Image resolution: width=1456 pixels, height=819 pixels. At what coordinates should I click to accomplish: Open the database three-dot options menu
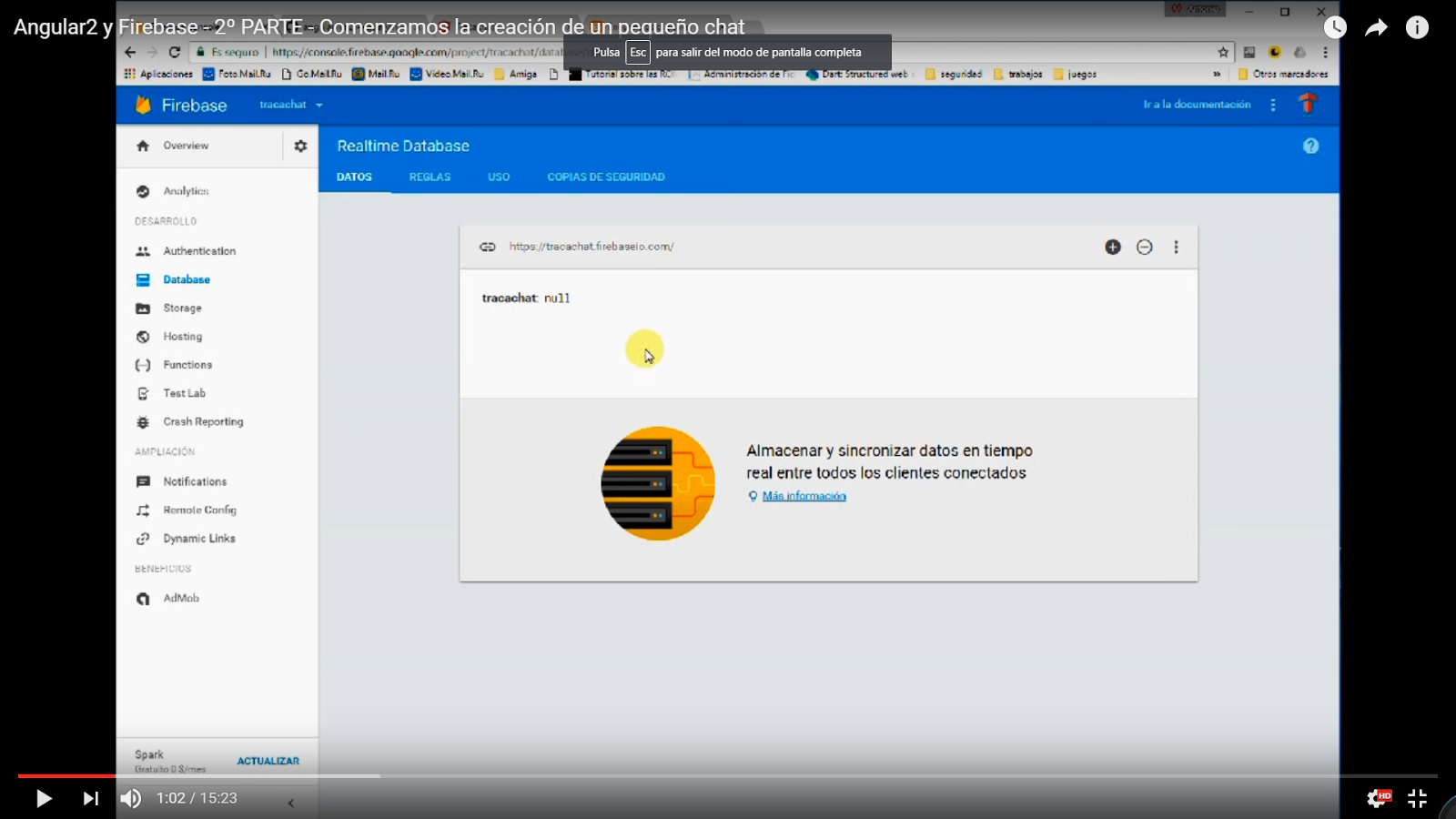[1177, 247]
